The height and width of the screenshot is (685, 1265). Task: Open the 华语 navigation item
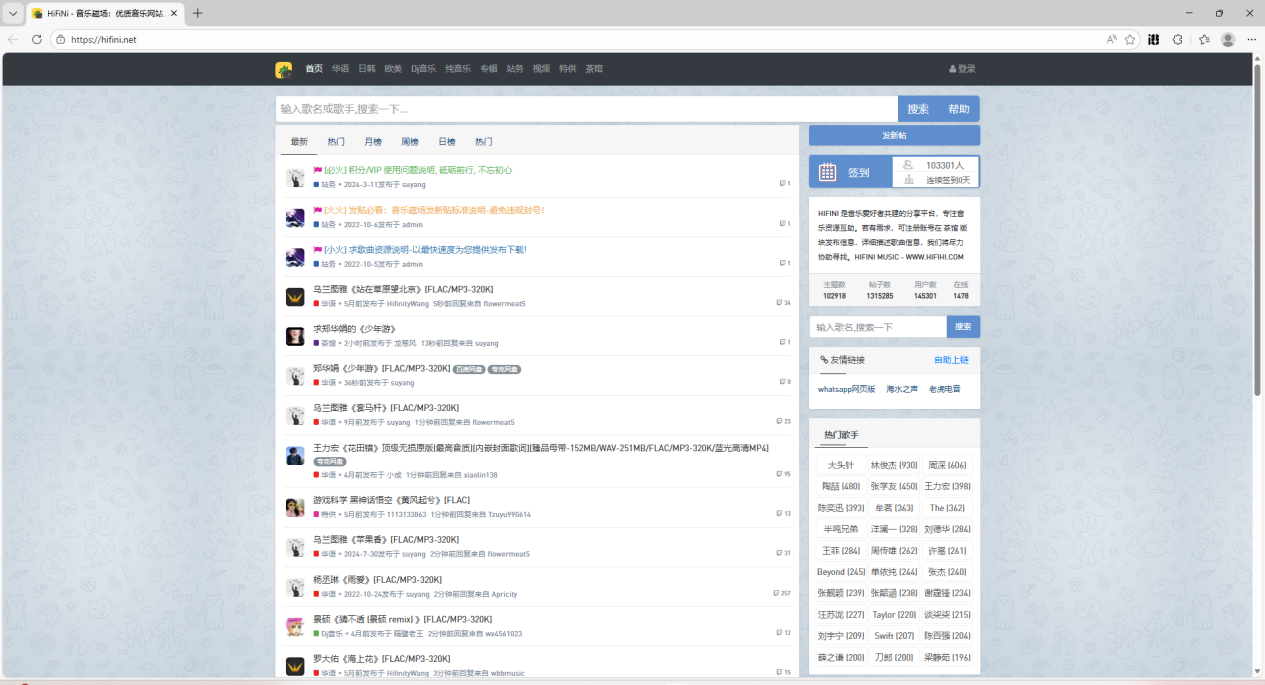[340, 69]
